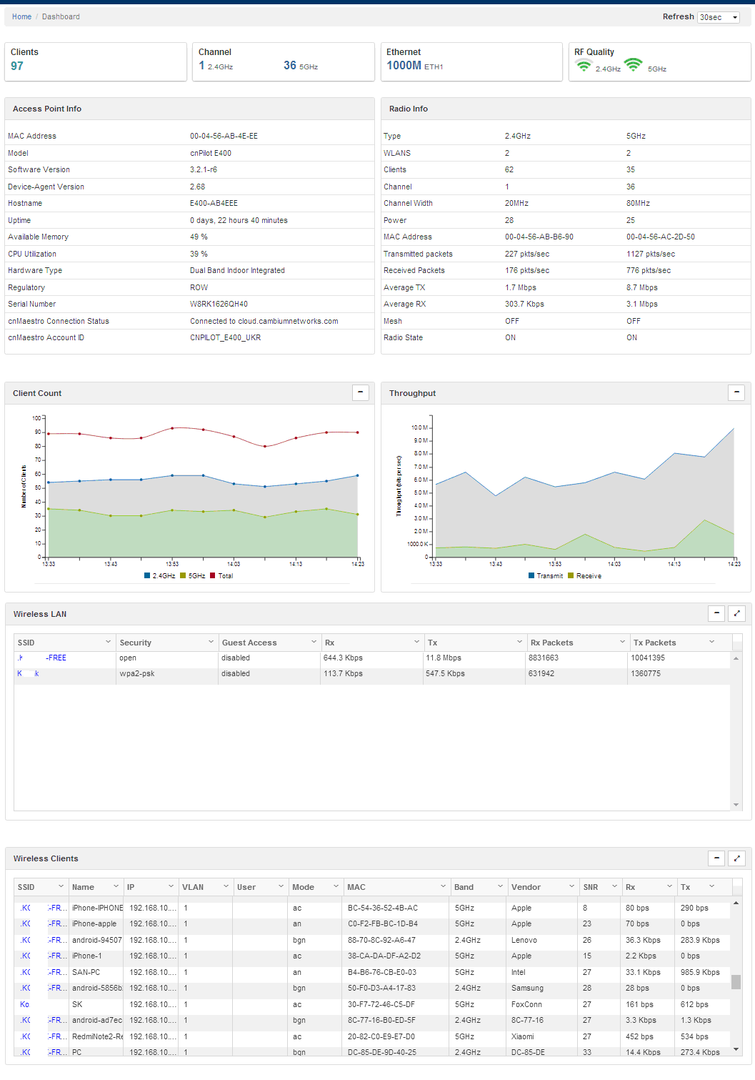Collapse the Throughput panel
Viewport: 755px width, 1080px height.
pyautogui.click(x=736, y=392)
